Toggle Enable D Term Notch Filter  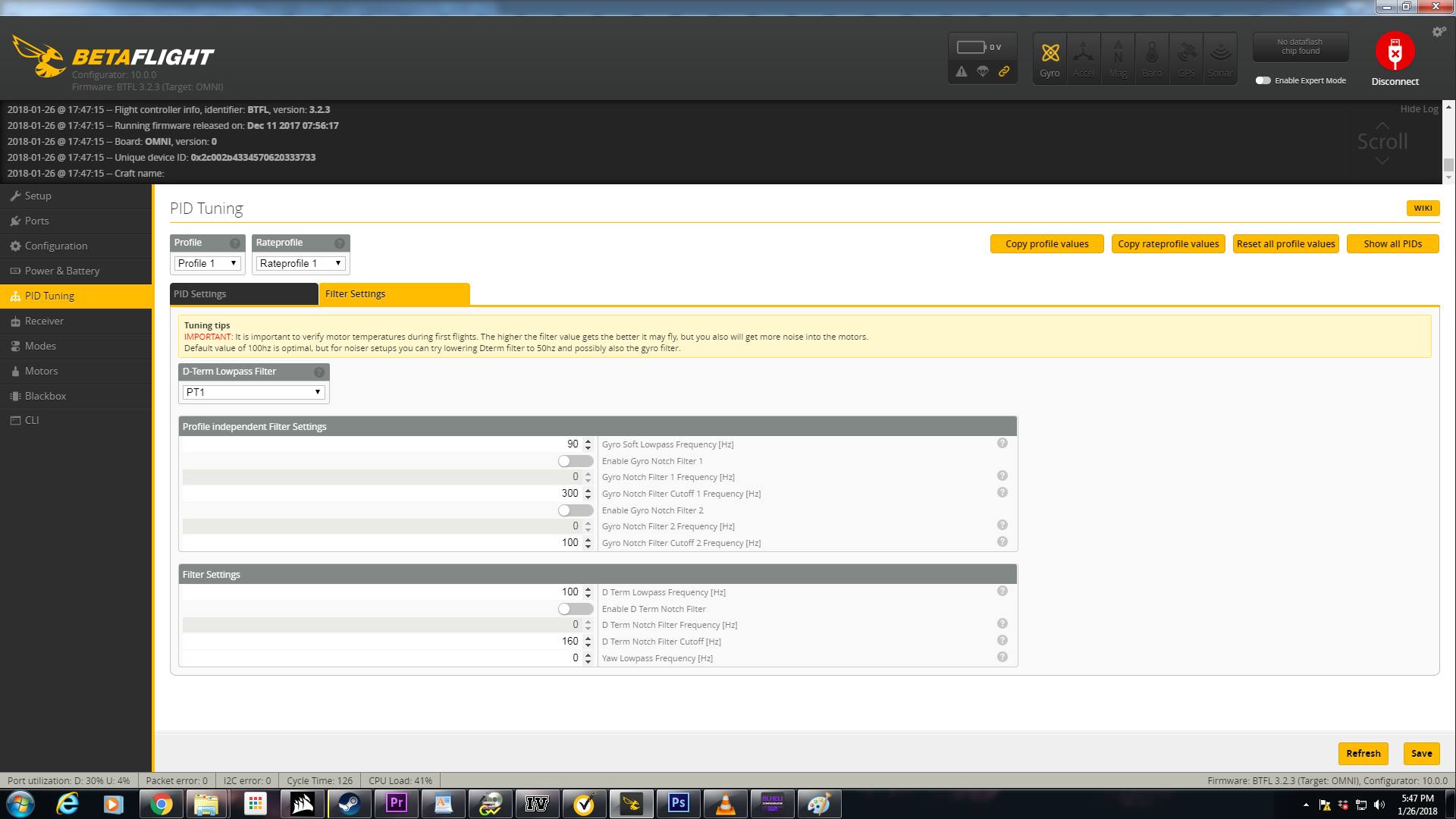click(576, 609)
